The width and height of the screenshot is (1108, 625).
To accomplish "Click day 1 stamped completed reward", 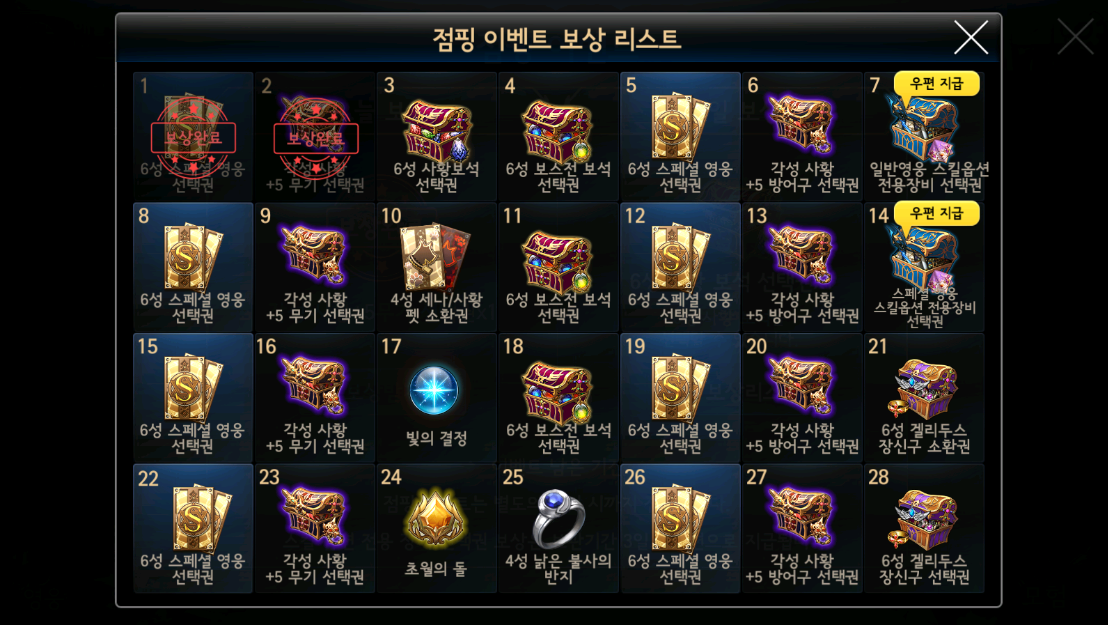I will click(x=193, y=136).
